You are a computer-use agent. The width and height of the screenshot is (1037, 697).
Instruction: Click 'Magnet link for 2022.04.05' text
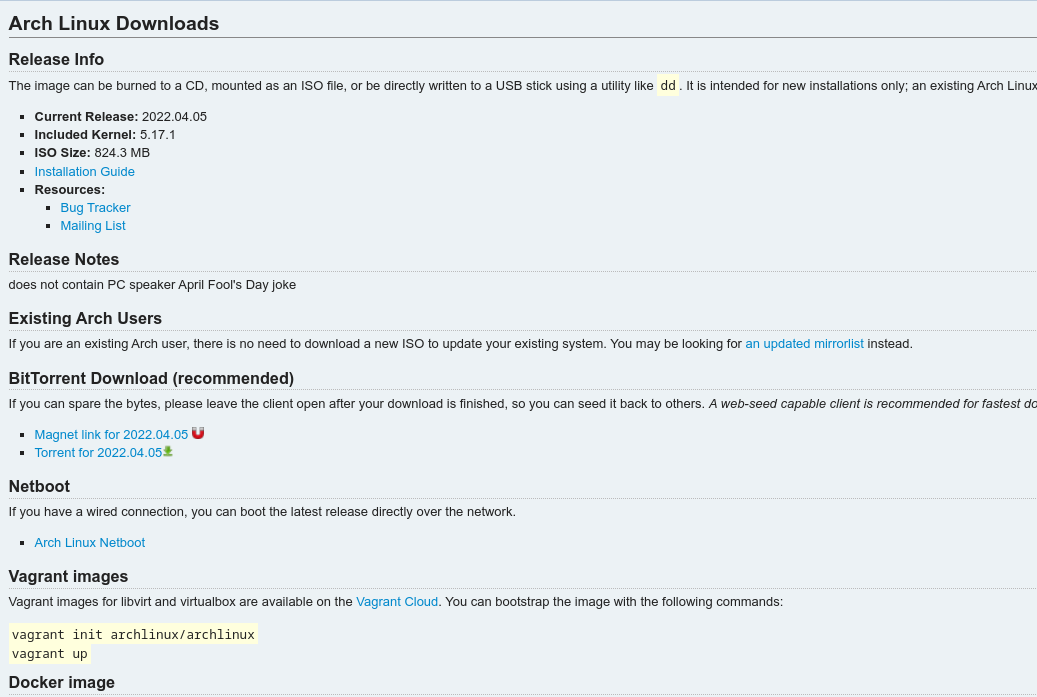(x=111, y=434)
